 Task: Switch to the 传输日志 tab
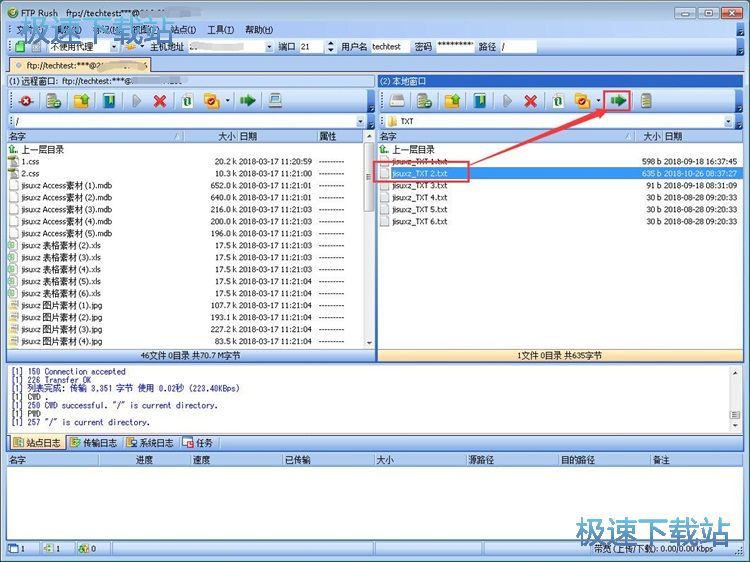[x=94, y=443]
